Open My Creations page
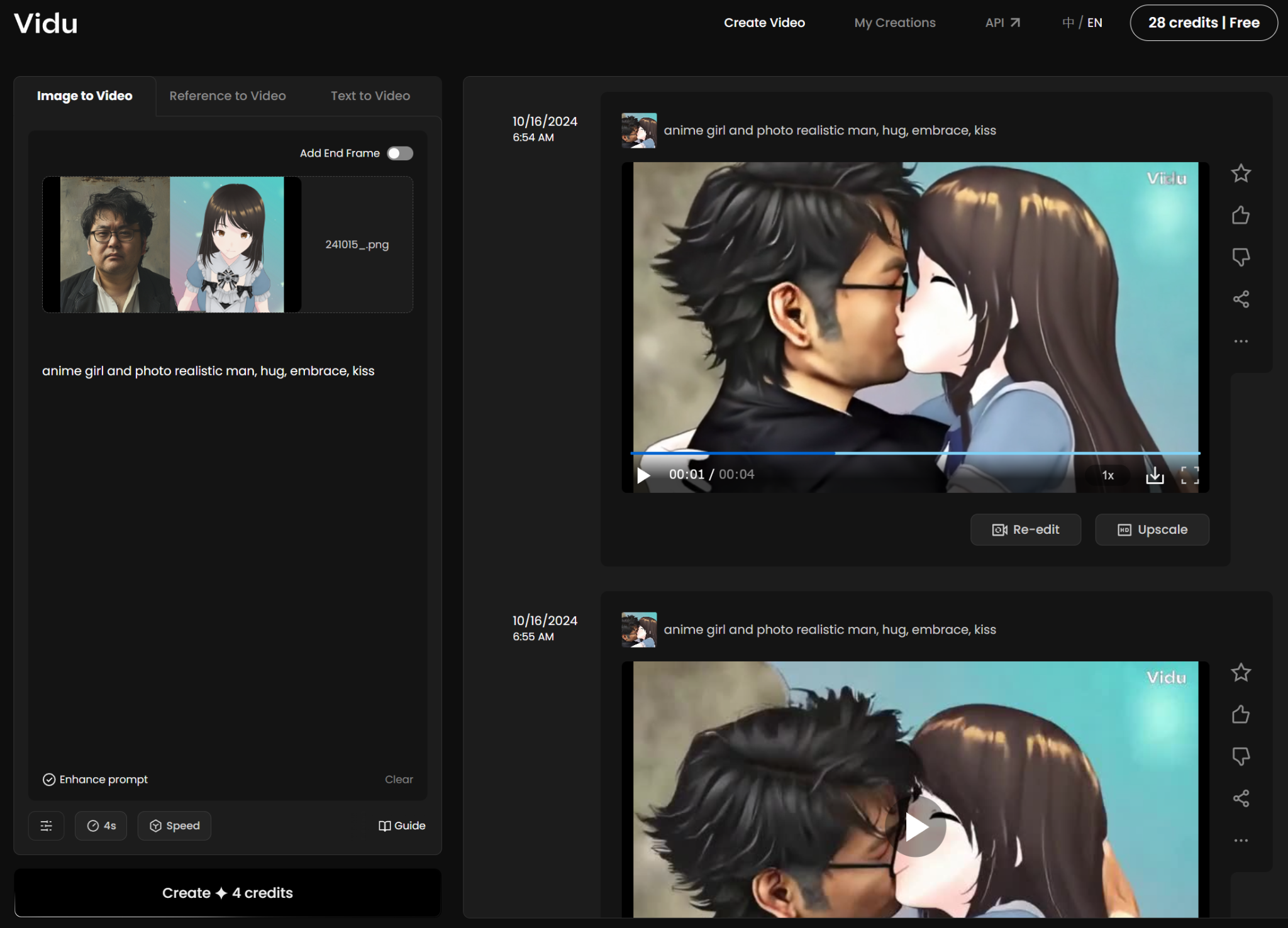The image size is (1288, 928). pos(895,23)
